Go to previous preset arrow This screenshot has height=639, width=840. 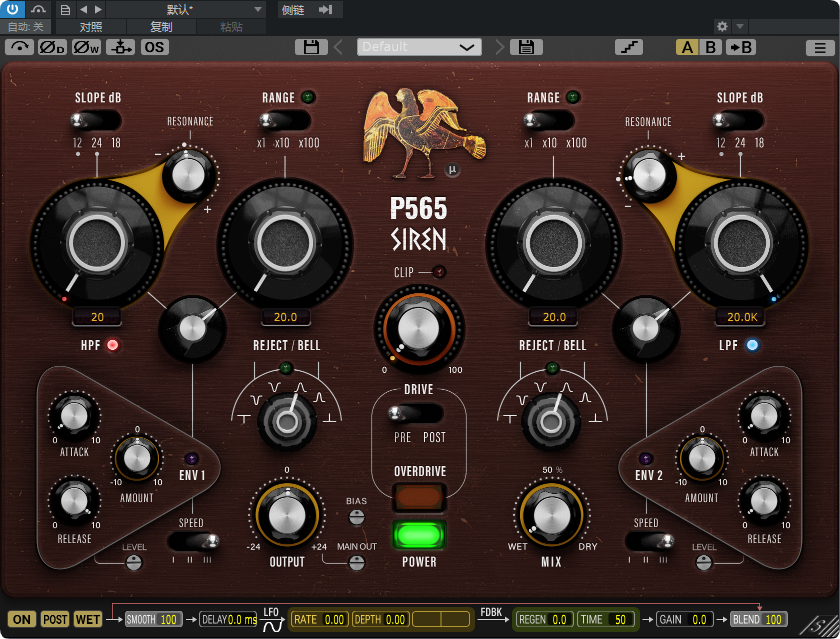(339, 47)
